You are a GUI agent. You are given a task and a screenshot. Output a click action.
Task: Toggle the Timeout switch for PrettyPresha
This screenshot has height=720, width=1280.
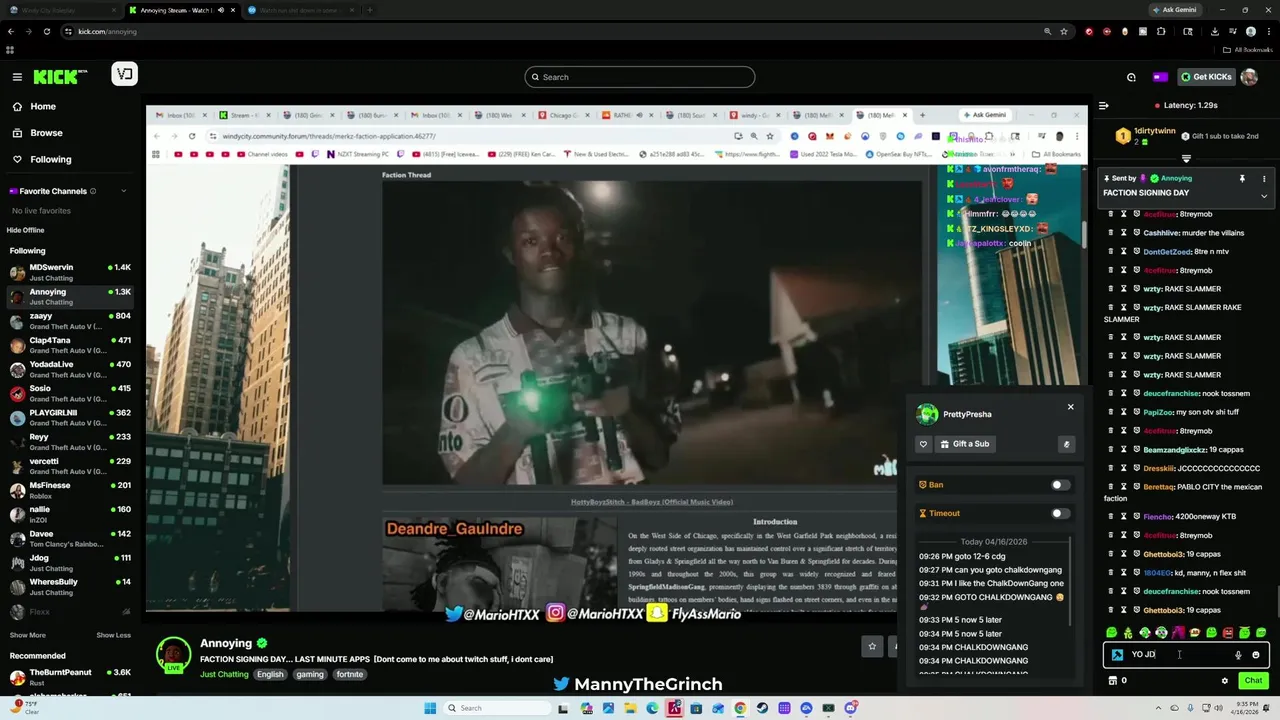pyautogui.click(x=1060, y=513)
